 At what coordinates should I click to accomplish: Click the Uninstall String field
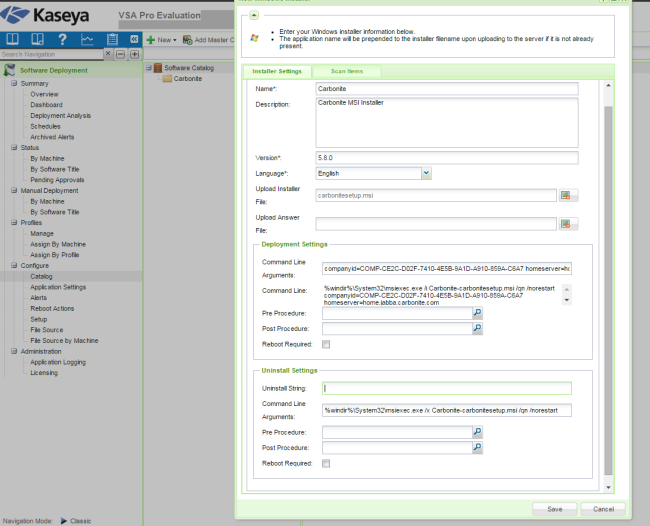pos(447,388)
